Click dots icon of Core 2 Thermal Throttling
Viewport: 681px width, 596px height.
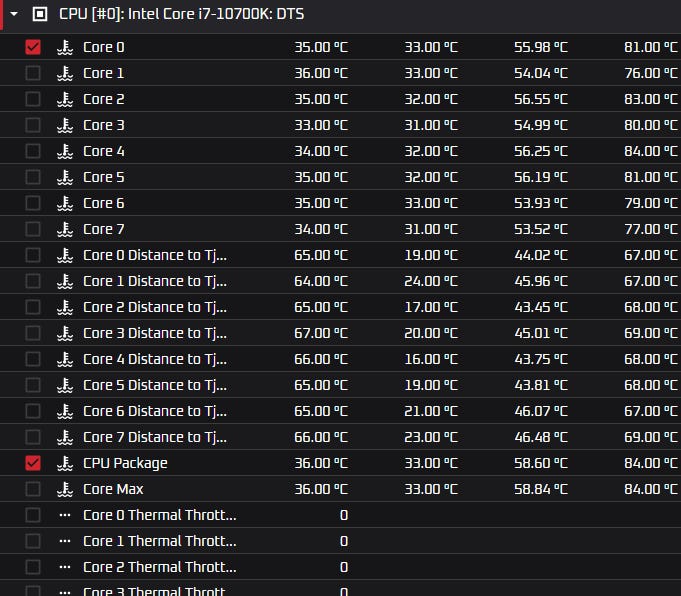click(65, 567)
